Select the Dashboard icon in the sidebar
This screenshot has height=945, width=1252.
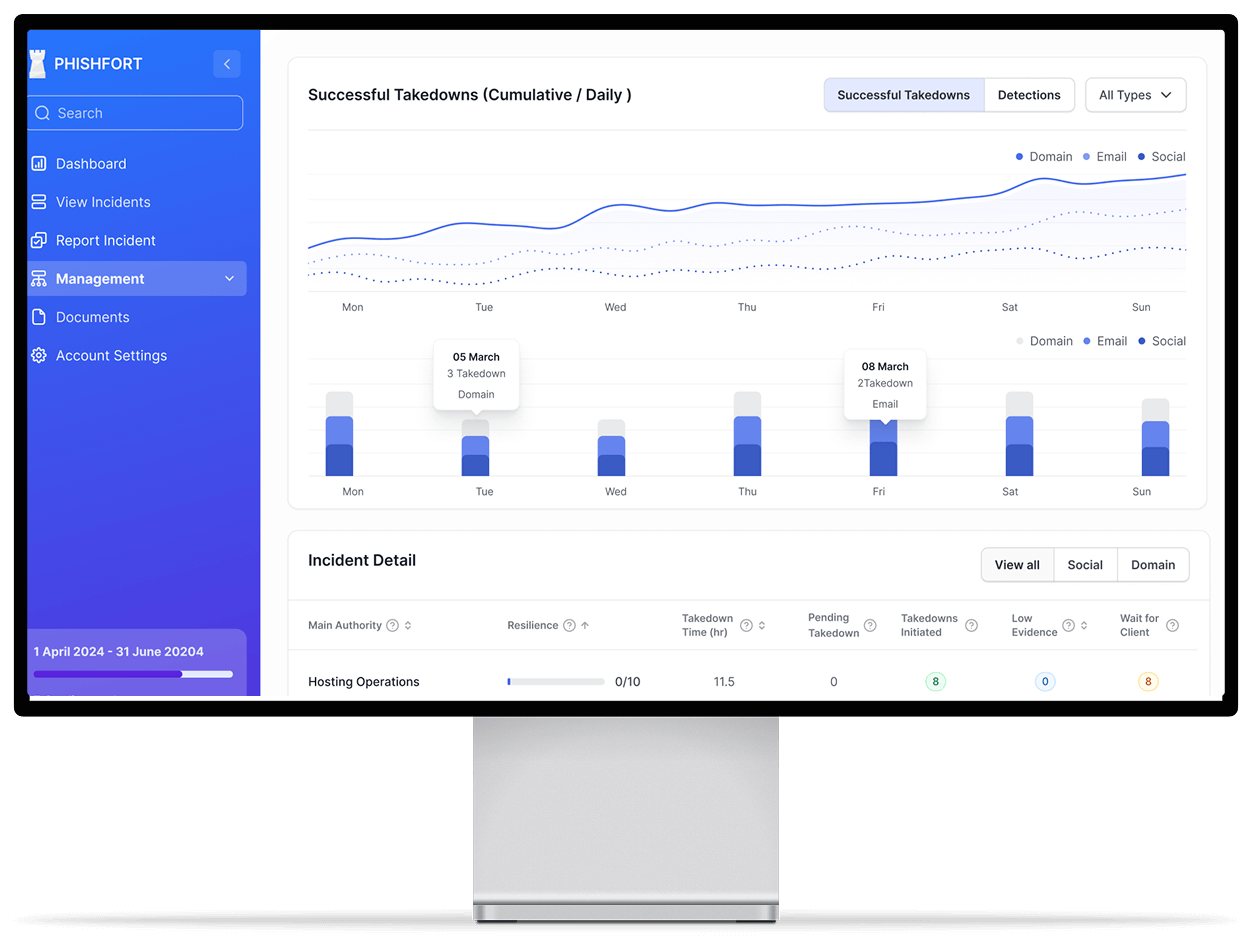pos(38,163)
